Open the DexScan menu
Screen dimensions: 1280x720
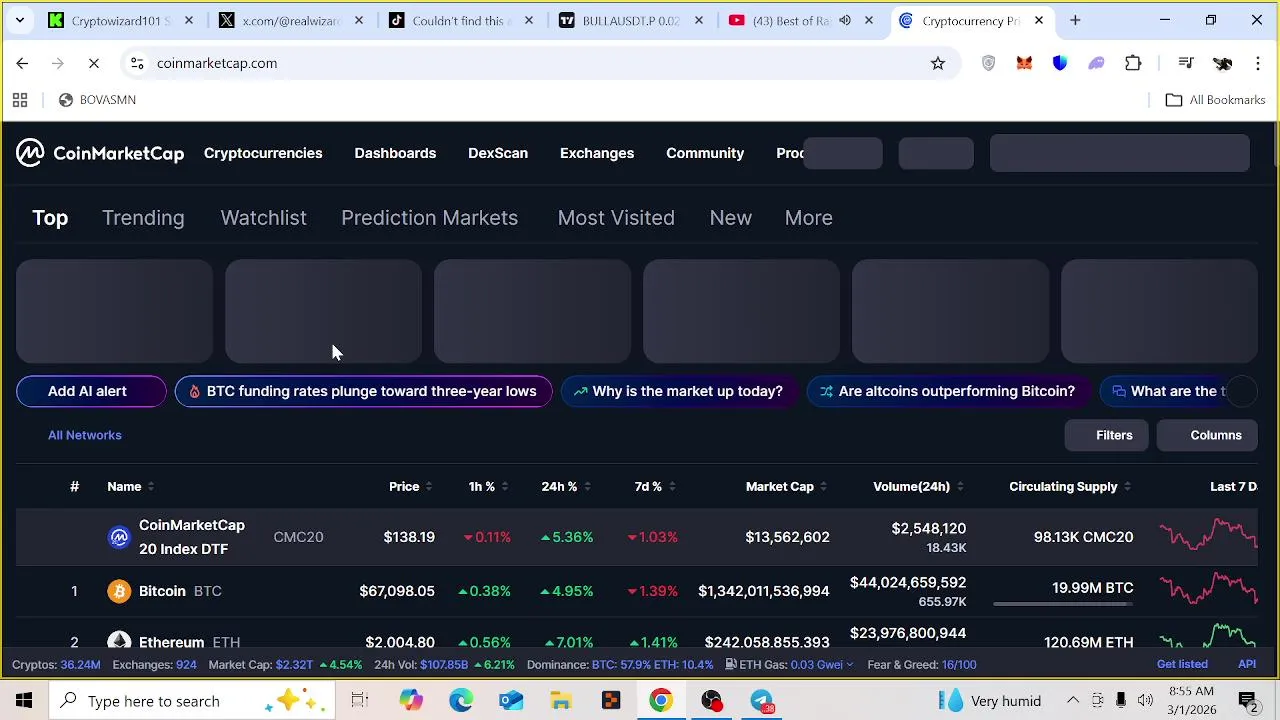coord(498,153)
